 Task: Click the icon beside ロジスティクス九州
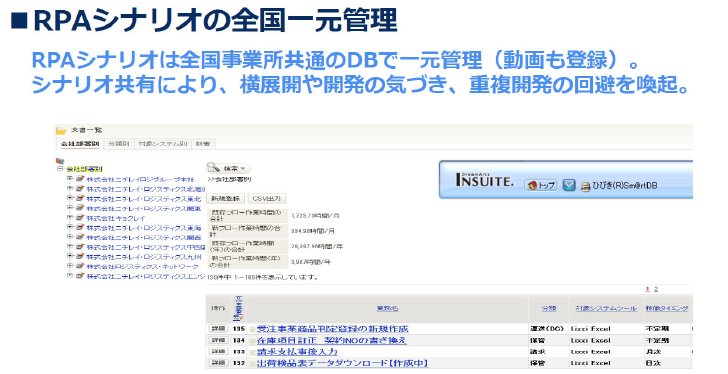79,257
